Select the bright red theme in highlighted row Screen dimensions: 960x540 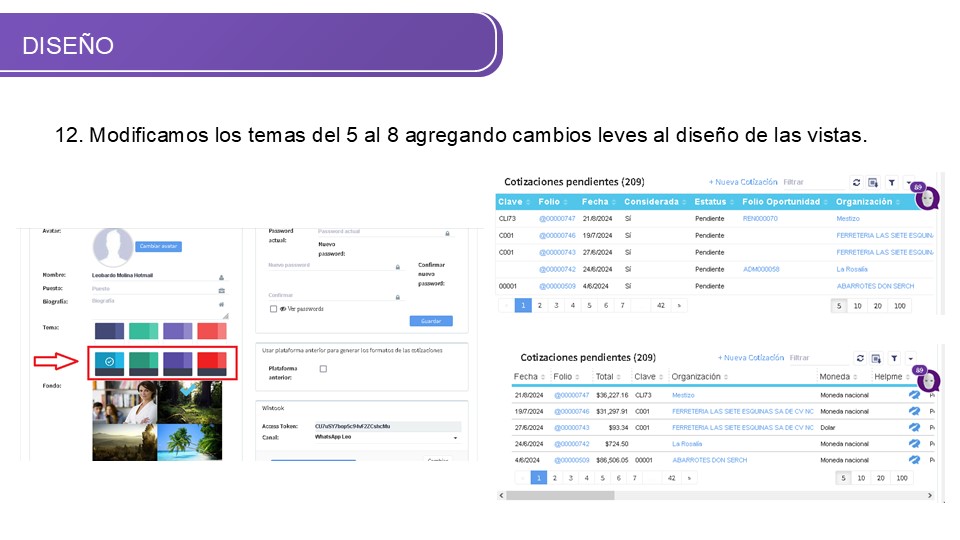tap(212, 363)
